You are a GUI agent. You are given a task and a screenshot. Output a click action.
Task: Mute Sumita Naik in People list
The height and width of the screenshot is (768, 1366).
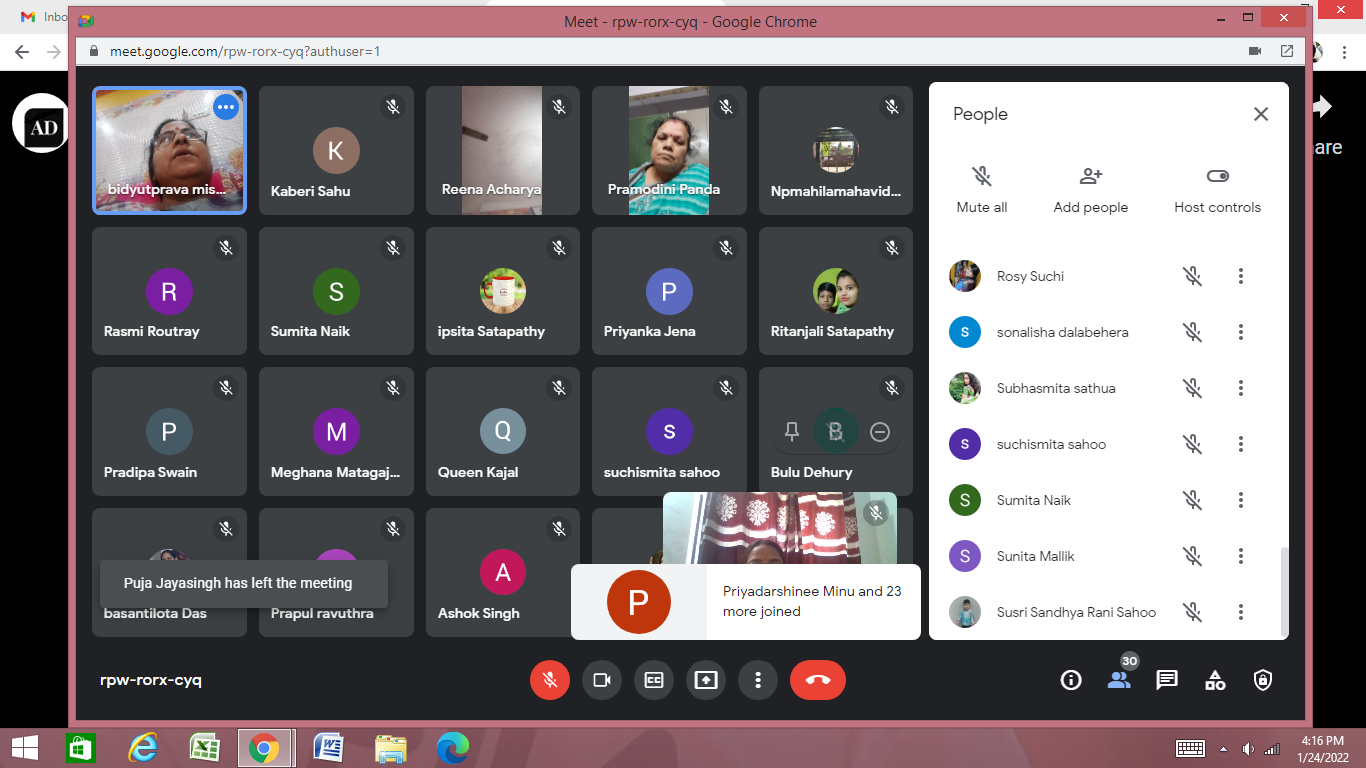tap(1192, 500)
